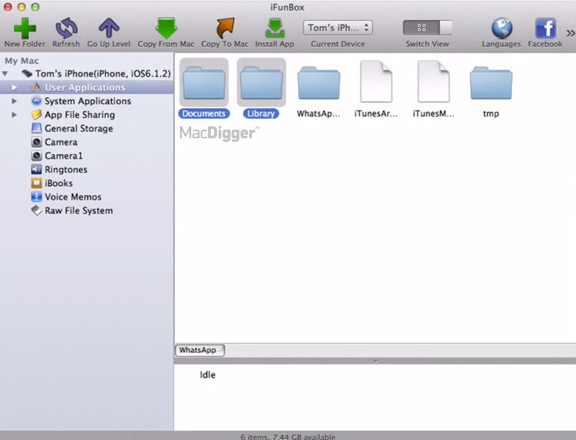The height and width of the screenshot is (440, 576).
Task: Collapse the Tom's iPhone tree node
Action: [x=5, y=74]
